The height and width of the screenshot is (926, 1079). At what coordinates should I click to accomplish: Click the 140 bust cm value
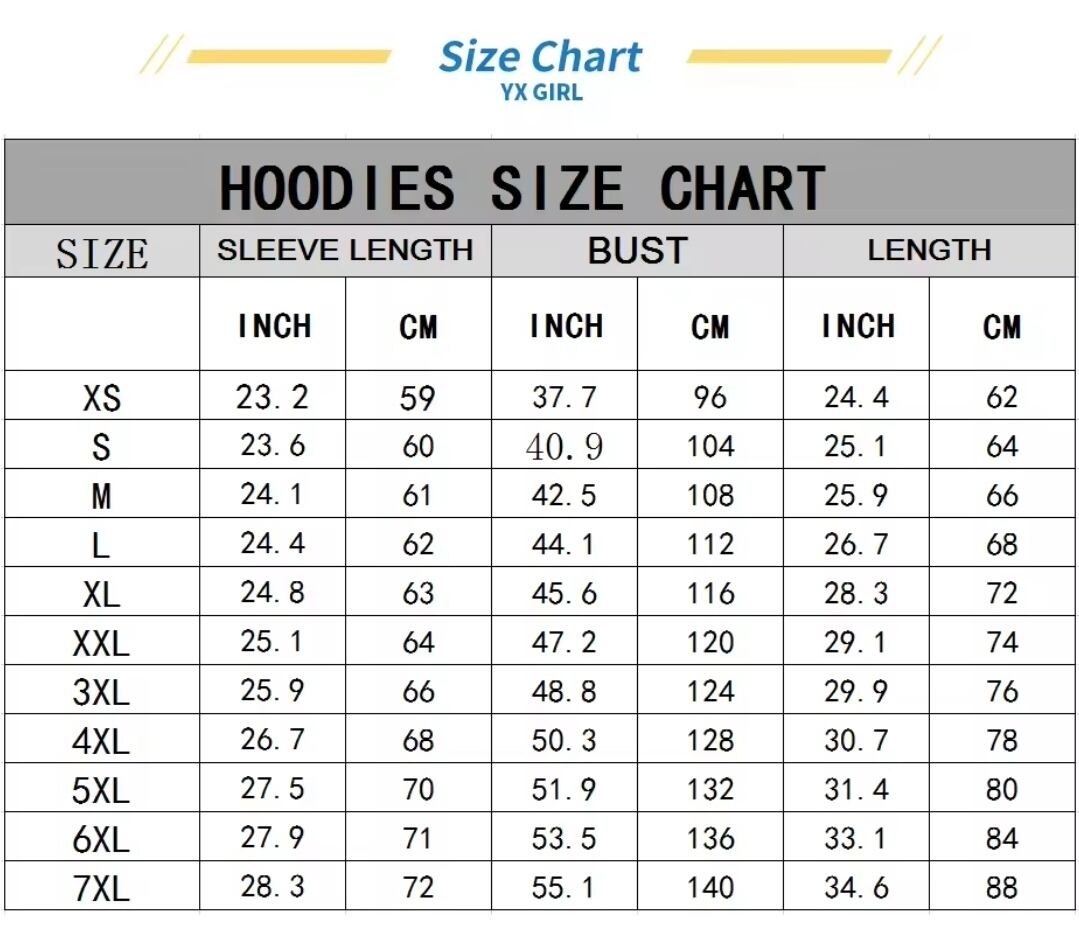(x=710, y=887)
